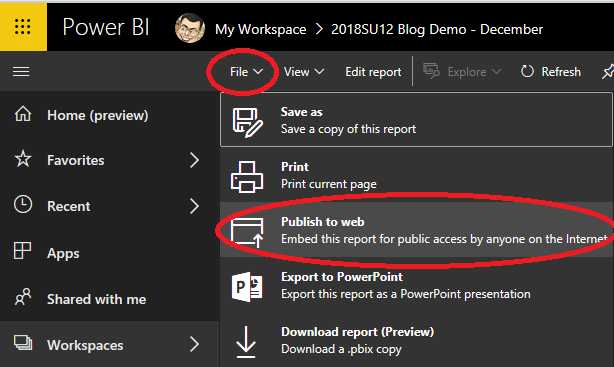Select Export to PowerPoint menu entry
Screen dimensions: 614x367
point(417,285)
